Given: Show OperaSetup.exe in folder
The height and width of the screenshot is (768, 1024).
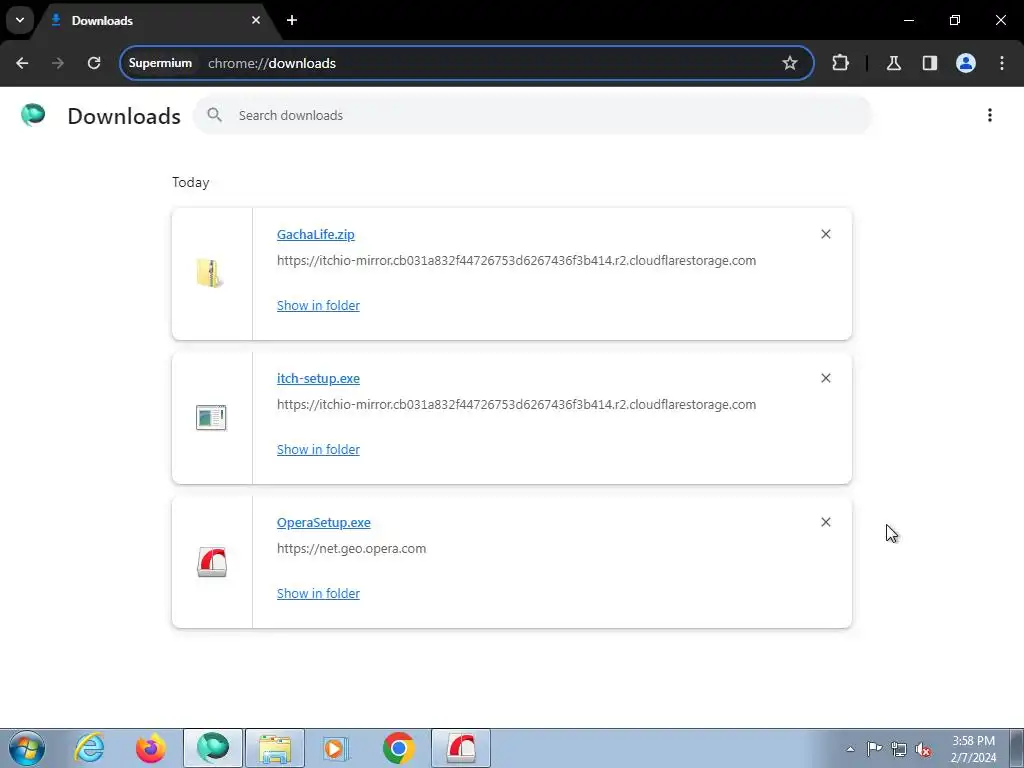Looking at the screenshot, I should [x=318, y=594].
